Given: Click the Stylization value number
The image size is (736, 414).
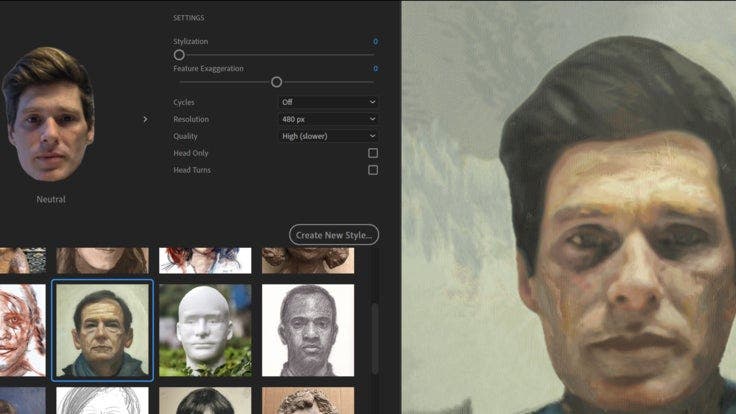Looking at the screenshot, I should click(375, 42).
